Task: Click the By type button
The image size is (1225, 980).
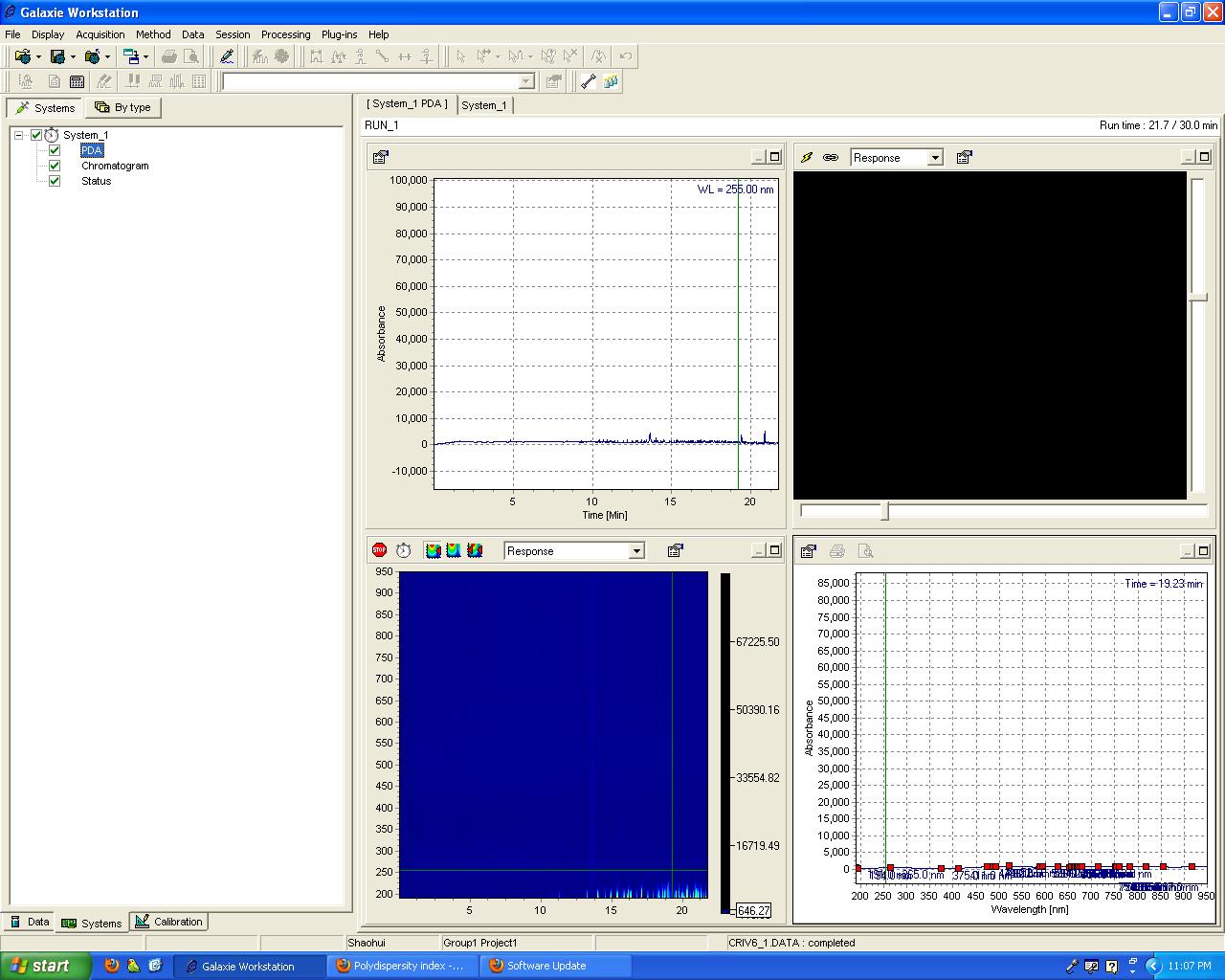Action: pos(123,107)
